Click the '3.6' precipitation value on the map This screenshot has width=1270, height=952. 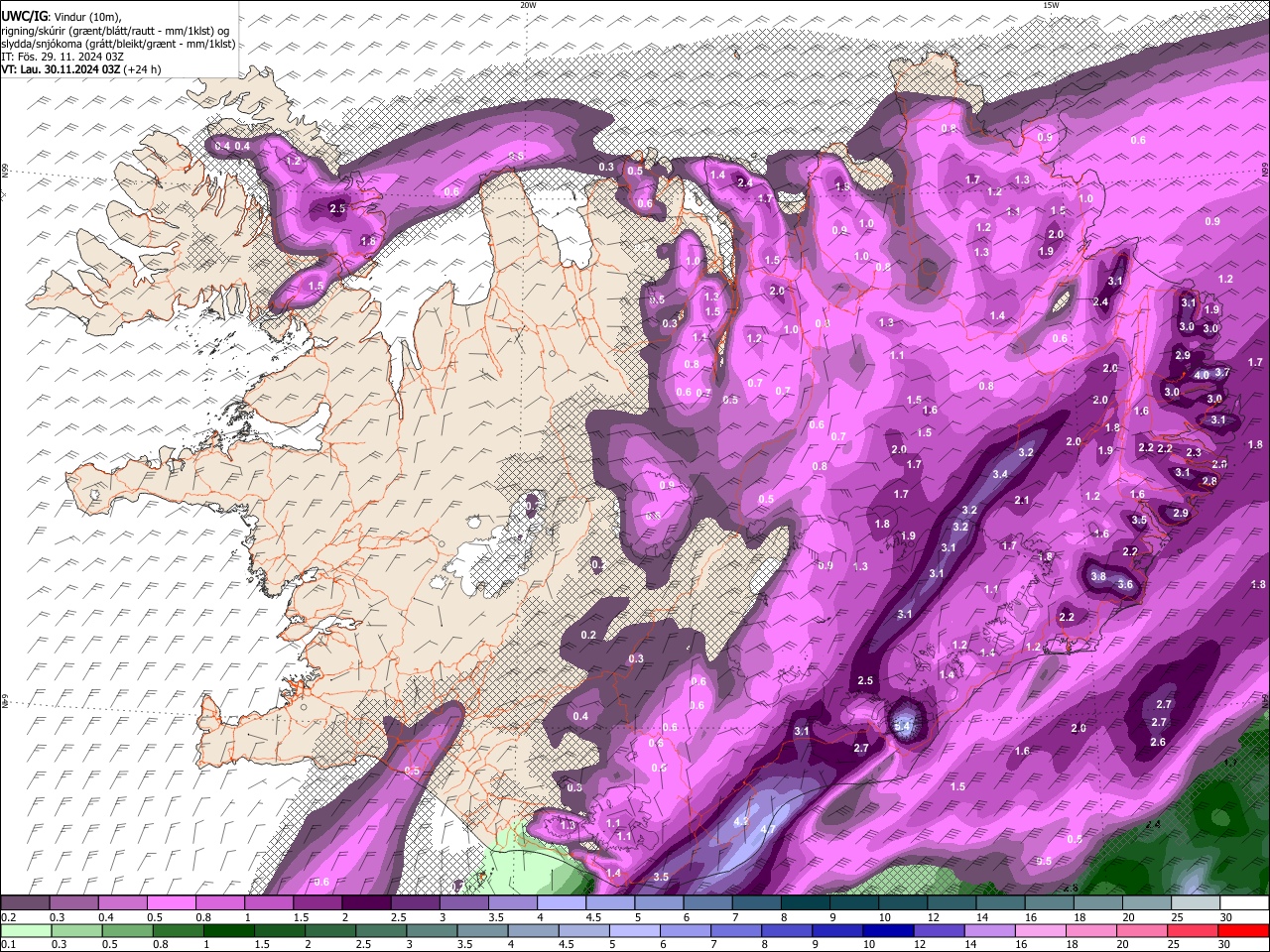tap(1125, 585)
